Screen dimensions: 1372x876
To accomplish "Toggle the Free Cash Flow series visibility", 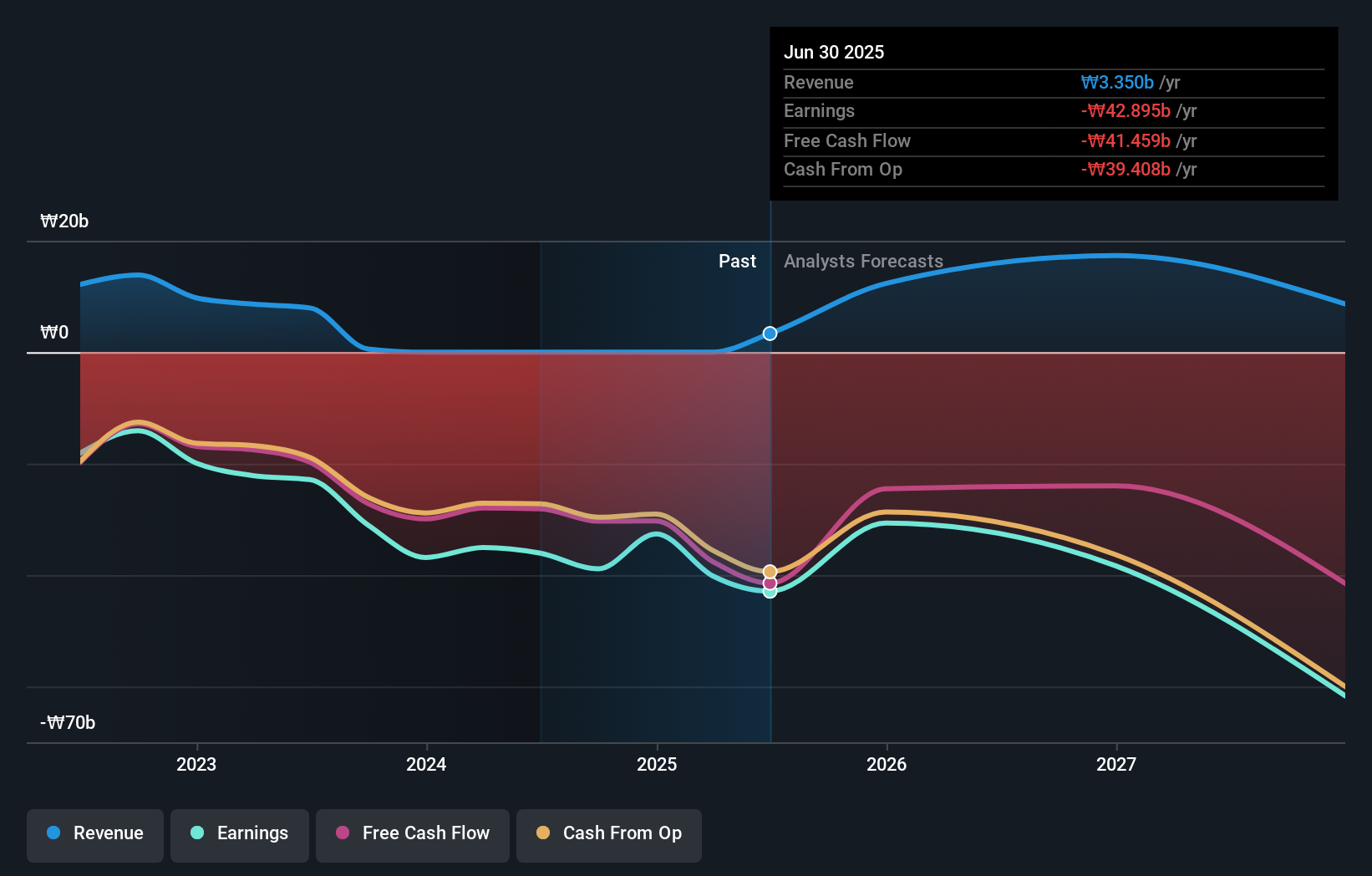I will pyautogui.click(x=412, y=833).
